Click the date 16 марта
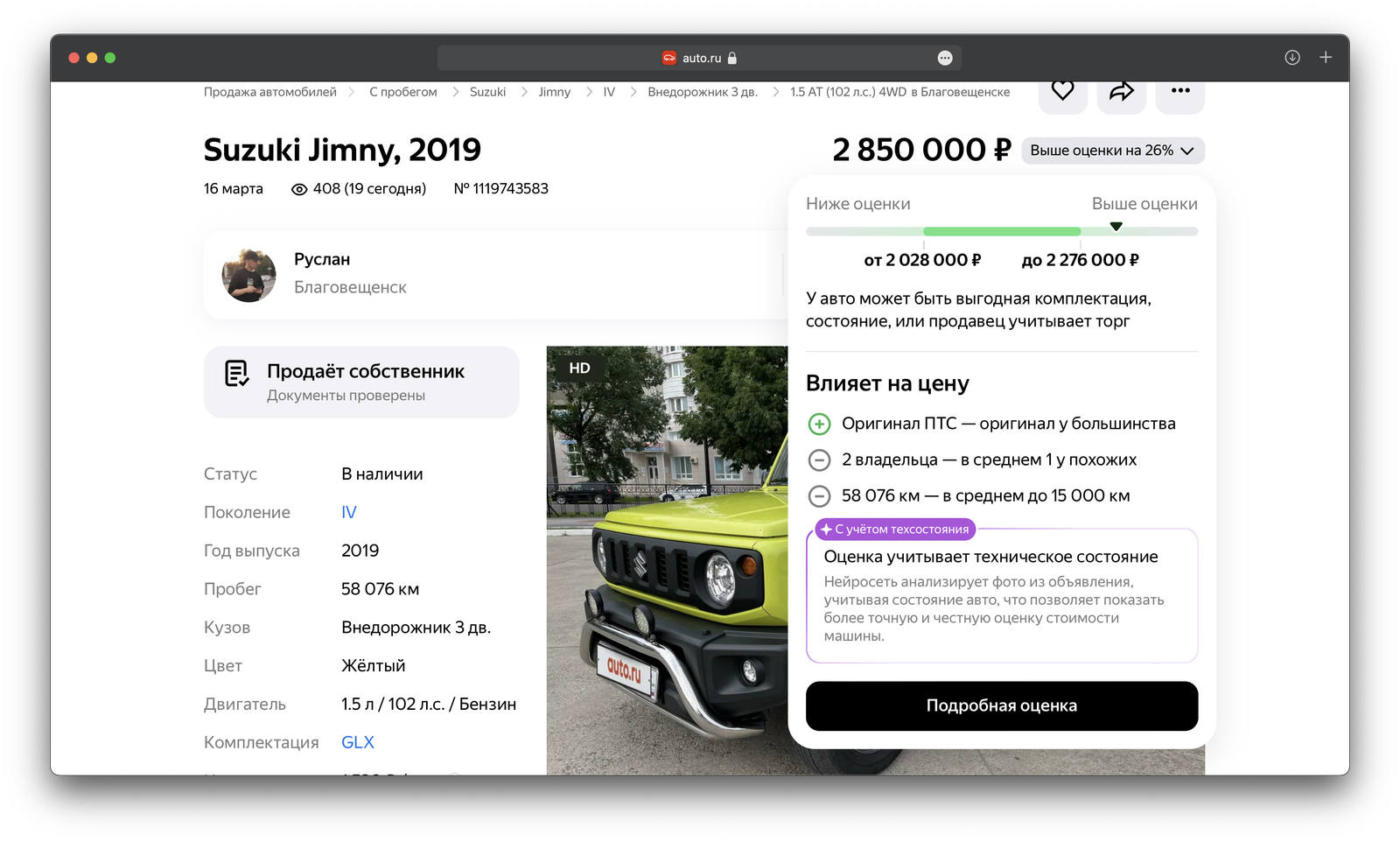The width and height of the screenshot is (1400, 842). click(x=234, y=189)
